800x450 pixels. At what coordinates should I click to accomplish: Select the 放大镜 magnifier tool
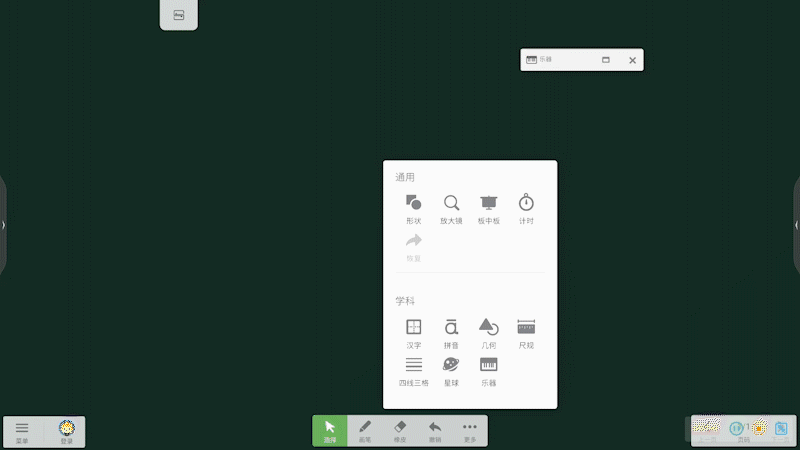tap(451, 208)
